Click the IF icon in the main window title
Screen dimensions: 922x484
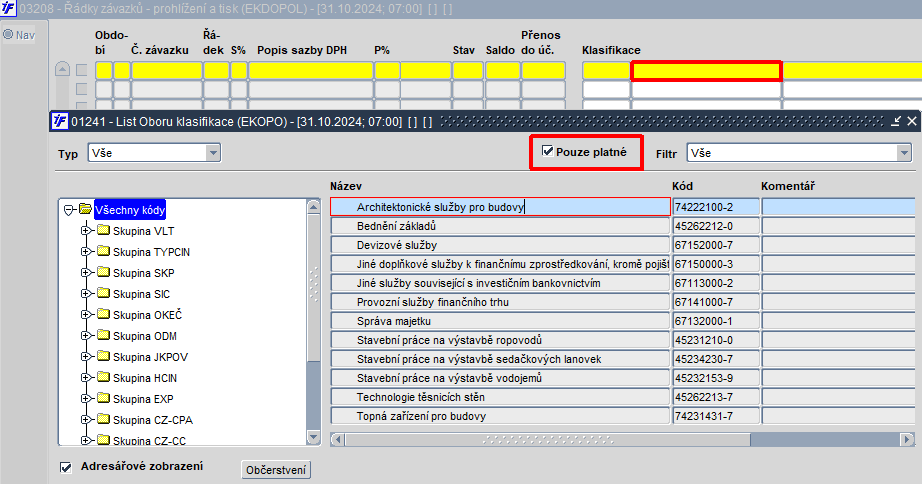coord(8,9)
